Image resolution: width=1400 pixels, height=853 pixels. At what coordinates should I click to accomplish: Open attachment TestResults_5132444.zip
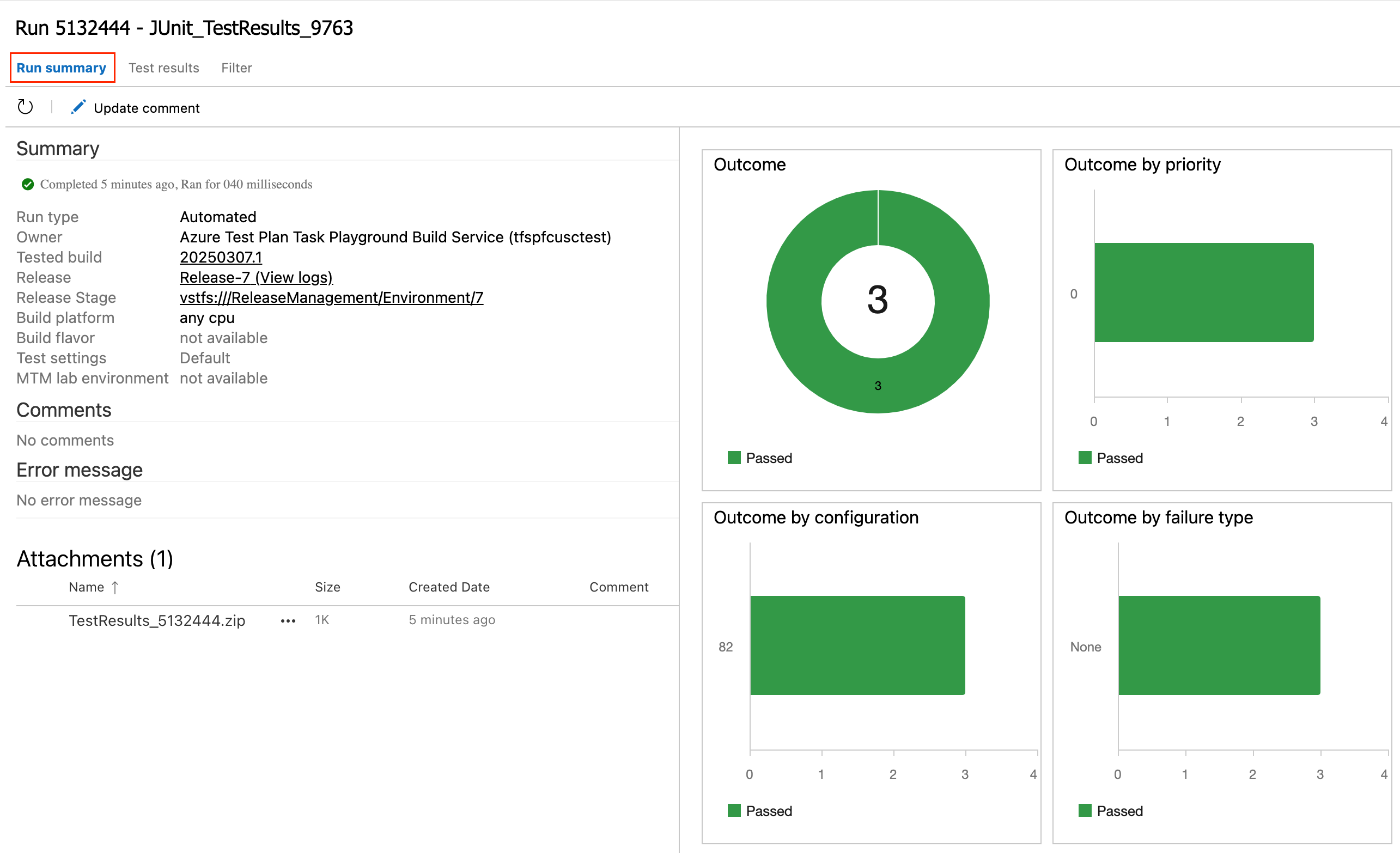(x=157, y=620)
